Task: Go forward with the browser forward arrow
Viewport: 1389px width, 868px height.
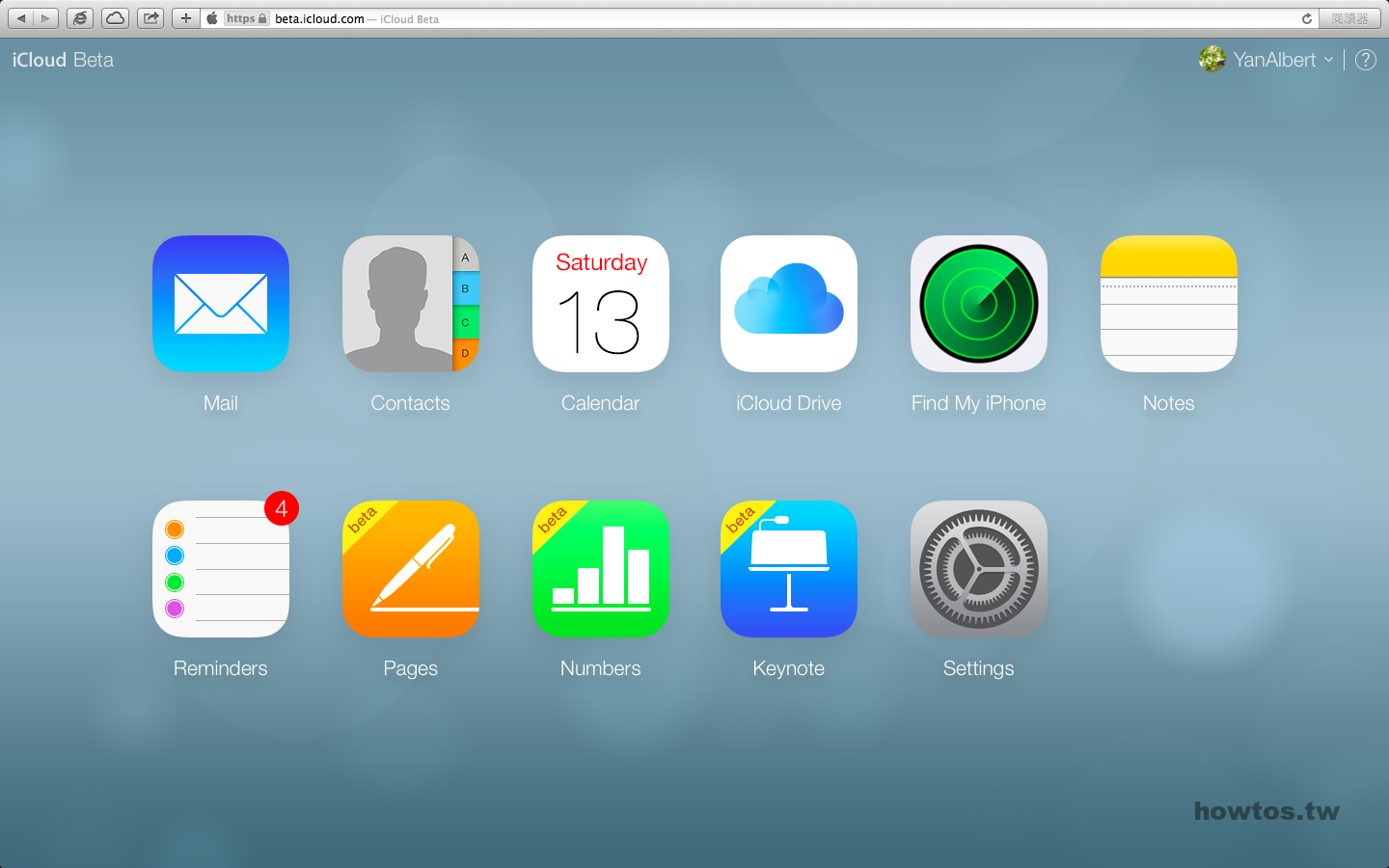Action: point(46,18)
